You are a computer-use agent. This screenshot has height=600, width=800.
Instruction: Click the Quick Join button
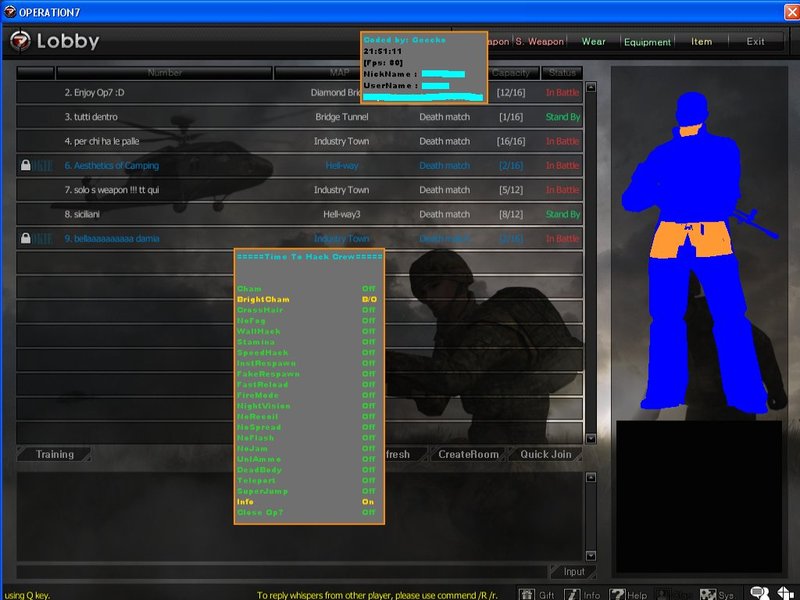pos(545,454)
